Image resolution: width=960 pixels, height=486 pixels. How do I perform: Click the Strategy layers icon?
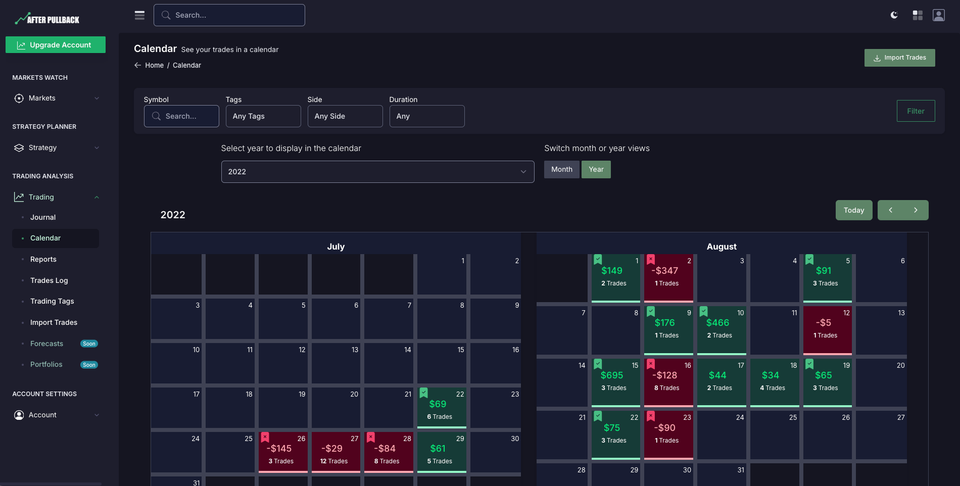point(19,148)
